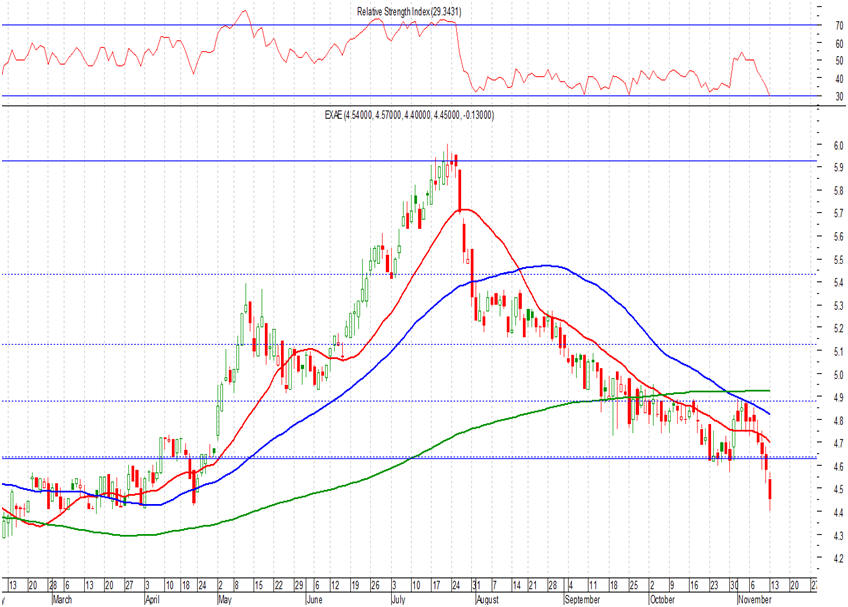Image resolution: width=848 pixels, height=607 pixels.
Task: Select the RSI axis label 50
Action: point(839,61)
